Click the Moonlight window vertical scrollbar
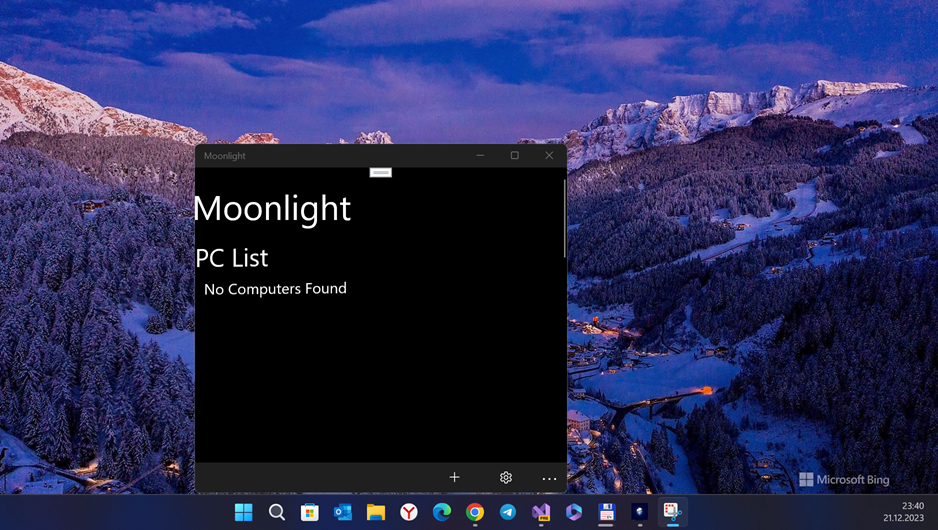The width and height of the screenshot is (938, 530). click(x=564, y=218)
